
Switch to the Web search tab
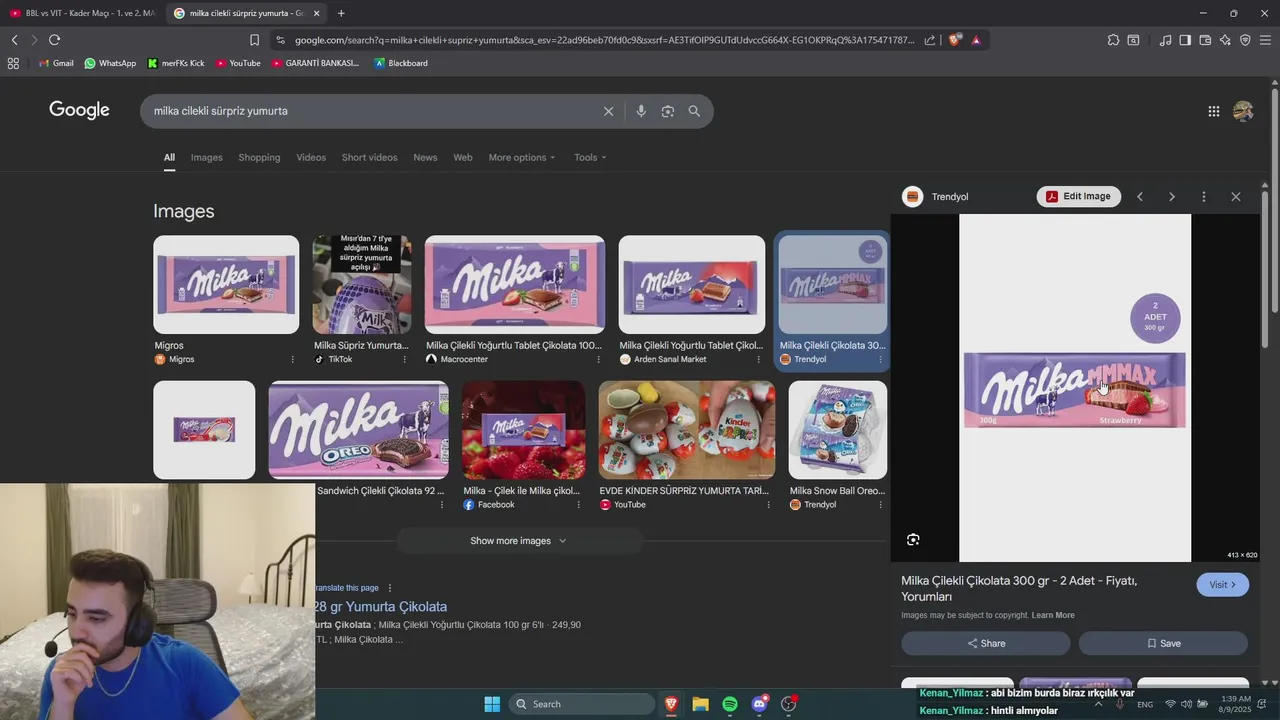[x=463, y=157]
